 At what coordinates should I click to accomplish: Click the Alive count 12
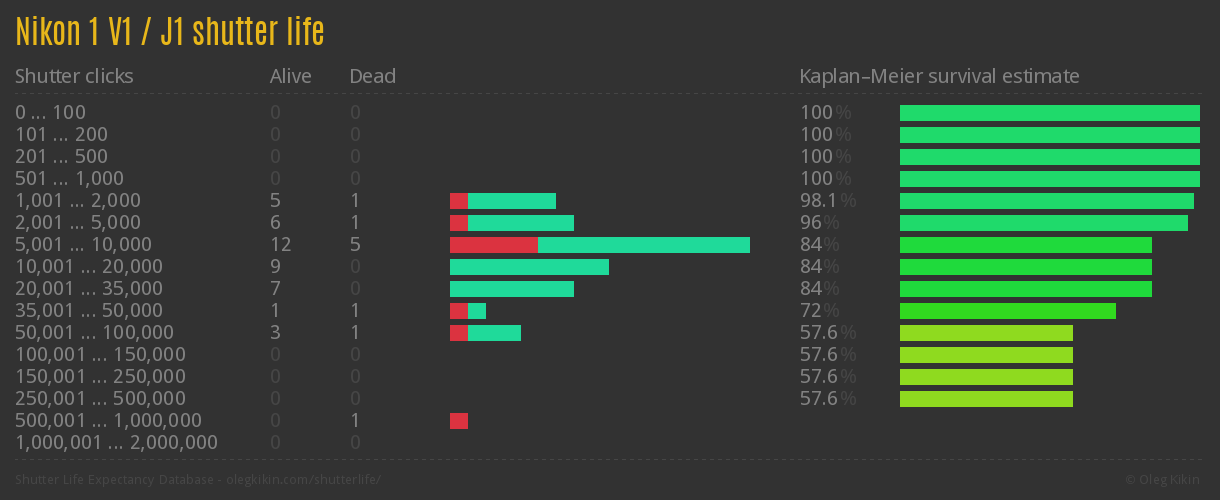point(280,245)
